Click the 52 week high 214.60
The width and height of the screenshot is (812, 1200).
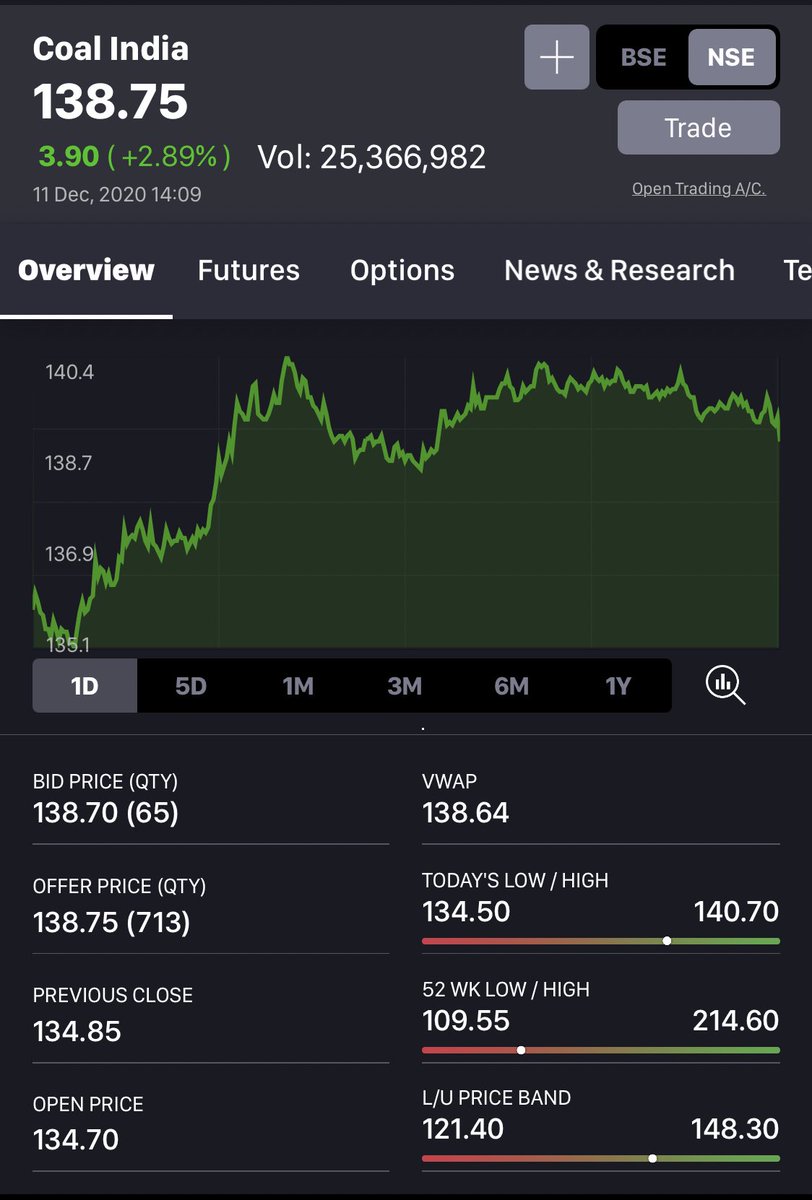point(736,1020)
